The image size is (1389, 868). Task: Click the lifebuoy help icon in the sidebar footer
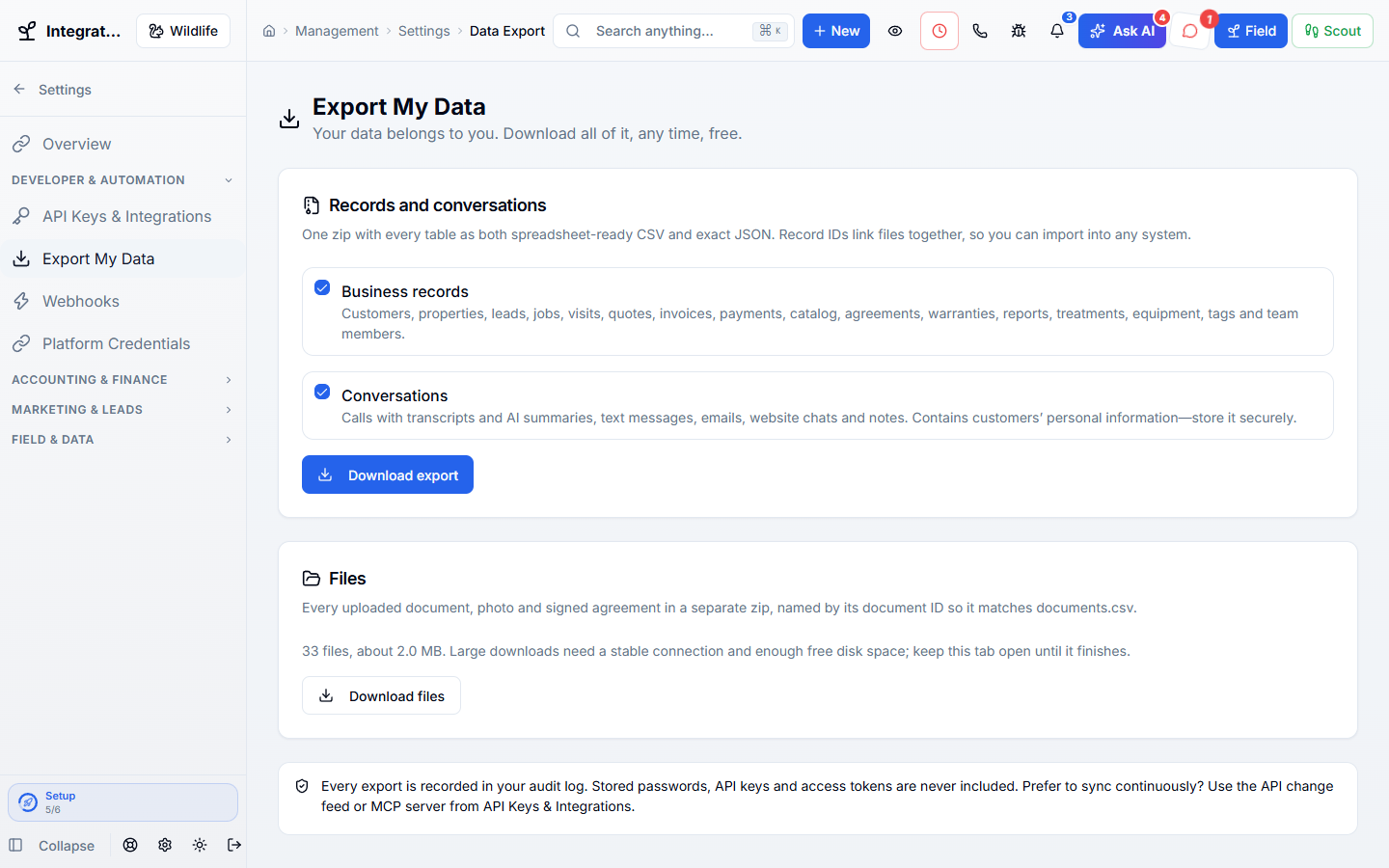[x=130, y=845]
